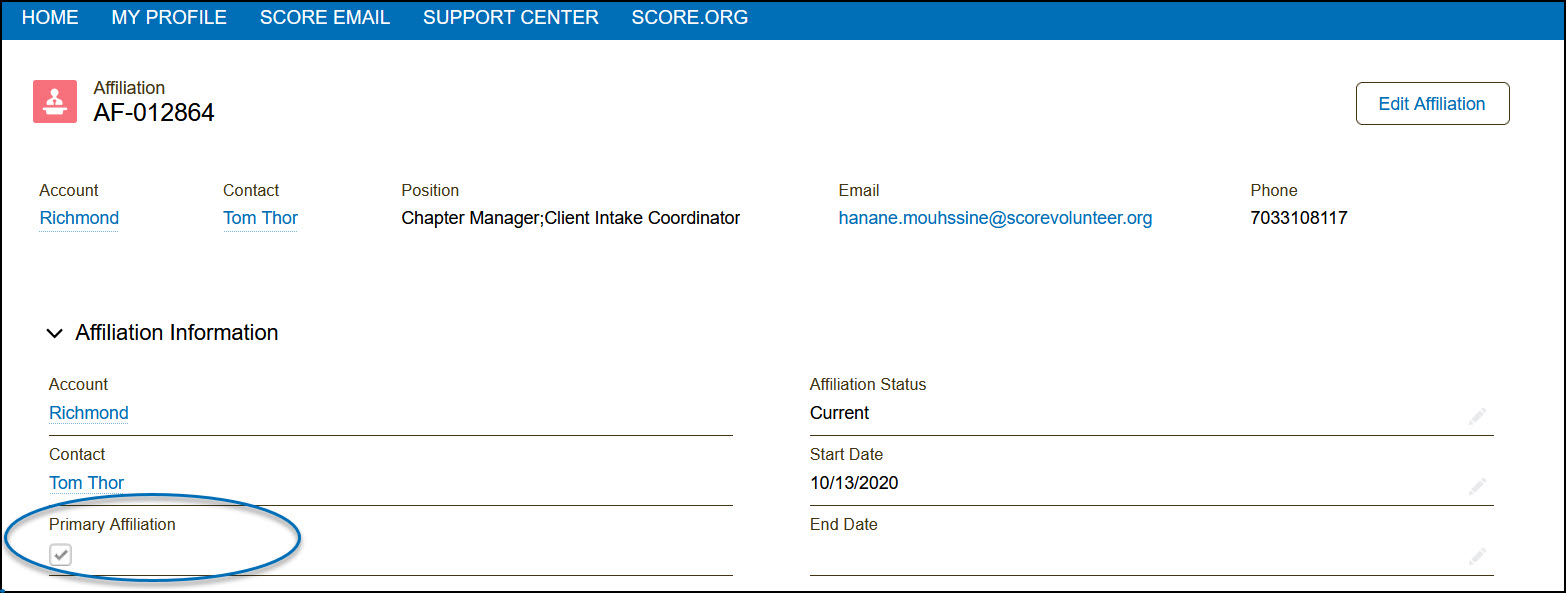Open SCORE EMAIL from the top navigation
This screenshot has width=1566, height=593.
click(x=325, y=18)
